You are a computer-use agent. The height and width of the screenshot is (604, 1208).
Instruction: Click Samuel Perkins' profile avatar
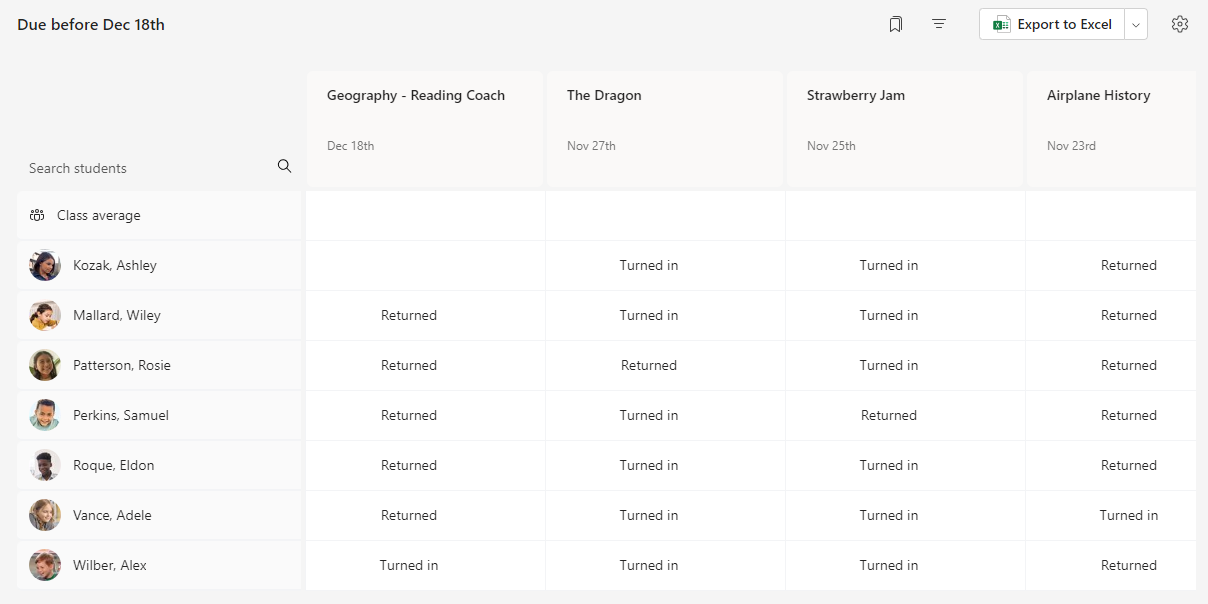[45, 415]
